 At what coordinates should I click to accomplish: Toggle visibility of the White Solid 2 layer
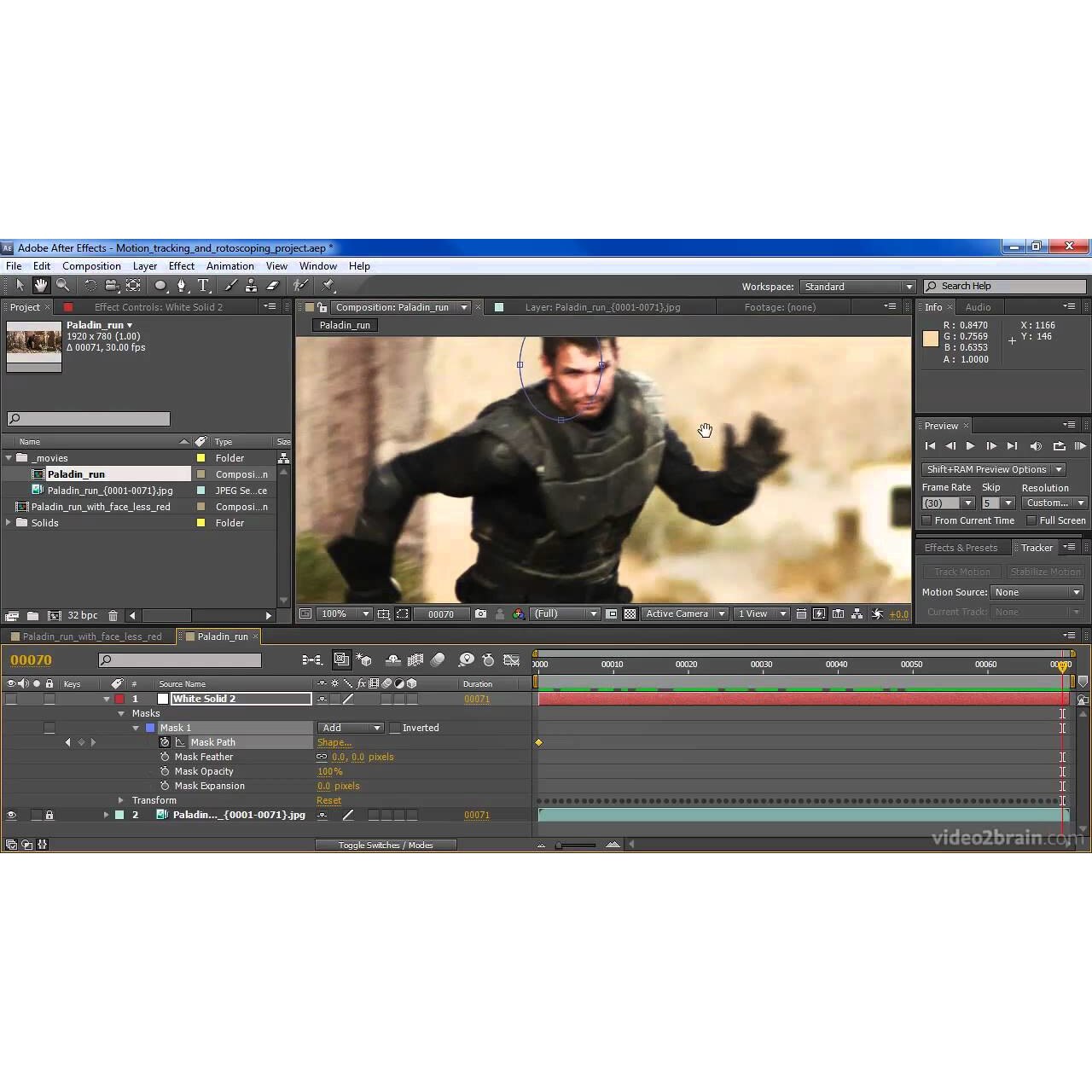[x=11, y=698]
